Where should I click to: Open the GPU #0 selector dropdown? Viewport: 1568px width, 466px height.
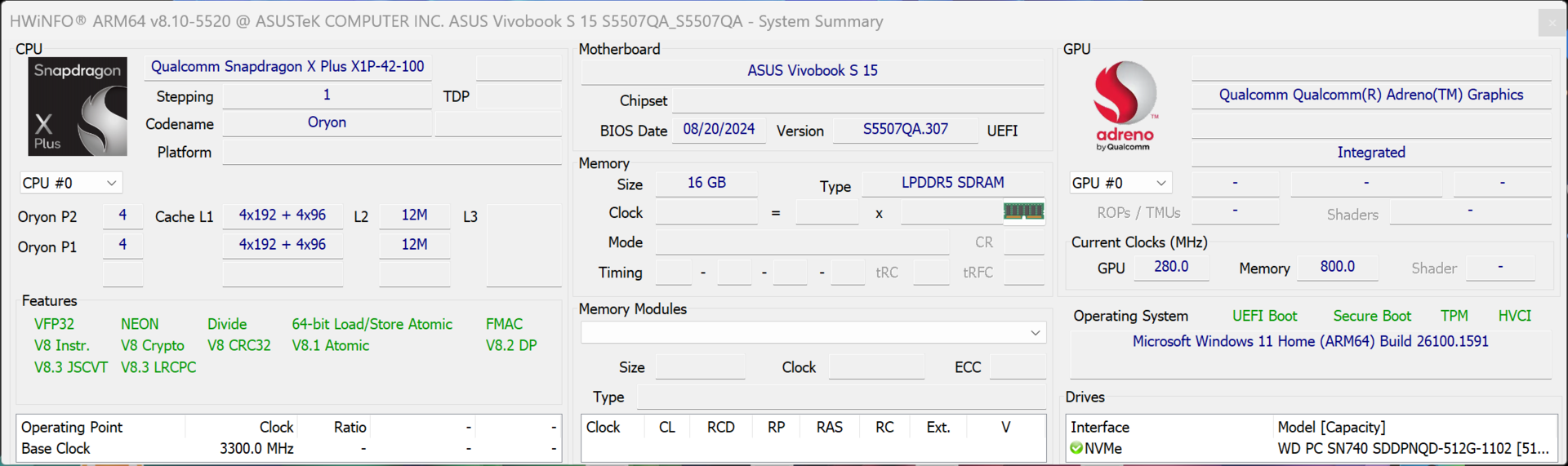click(x=1120, y=183)
